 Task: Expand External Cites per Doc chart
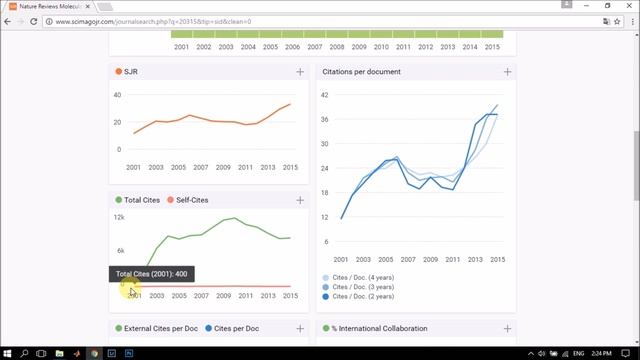coord(300,329)
